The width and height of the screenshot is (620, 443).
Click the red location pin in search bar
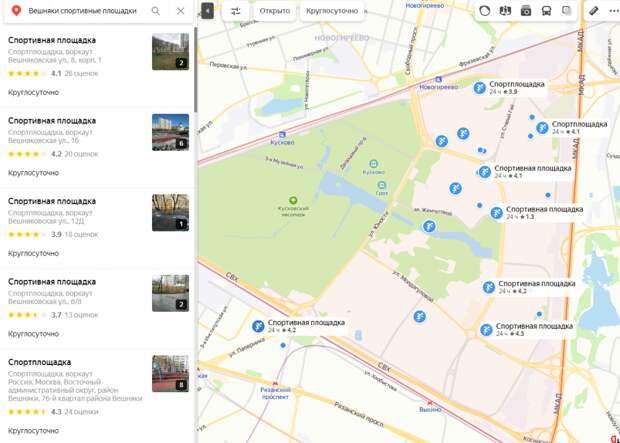tap(16, 11)
